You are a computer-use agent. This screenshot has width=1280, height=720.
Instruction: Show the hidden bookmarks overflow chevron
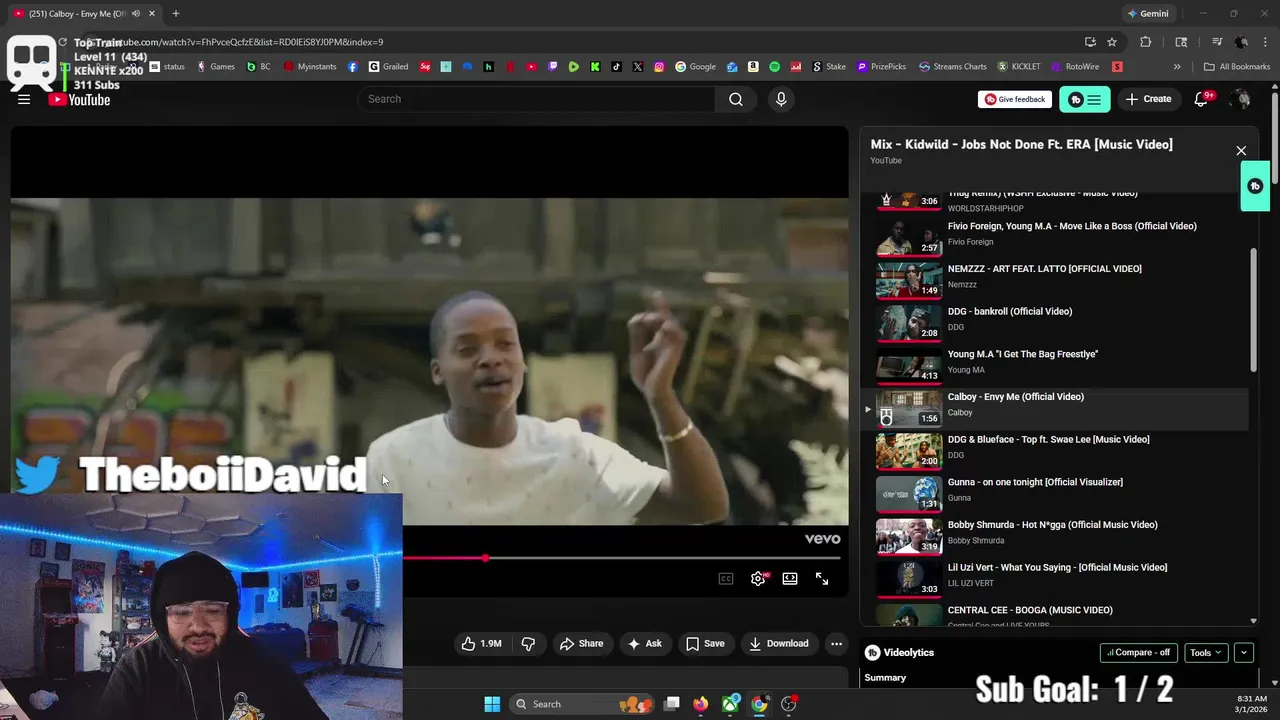pos(1177,67)
